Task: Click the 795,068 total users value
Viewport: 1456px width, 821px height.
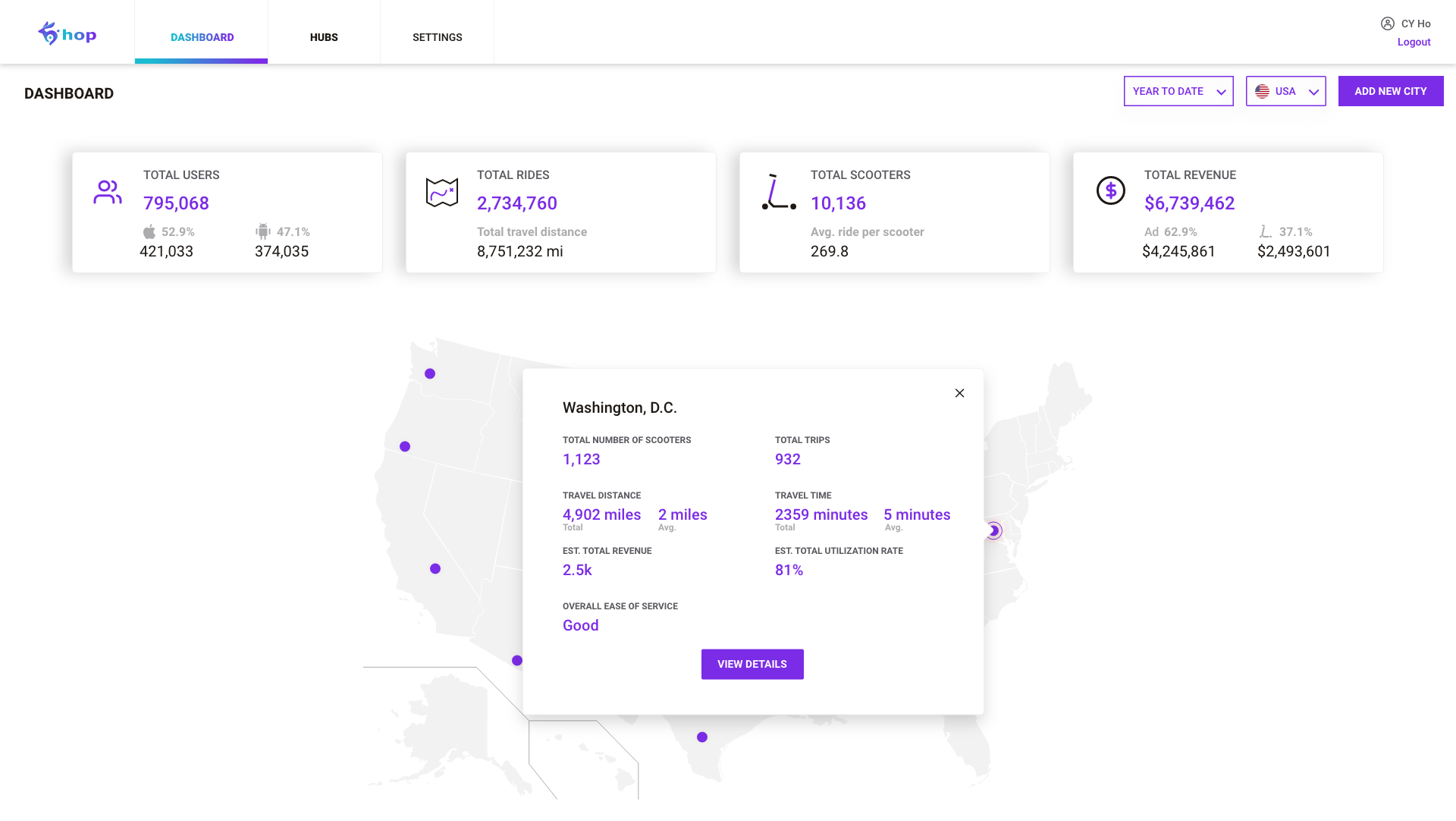Action: point(176,203)
